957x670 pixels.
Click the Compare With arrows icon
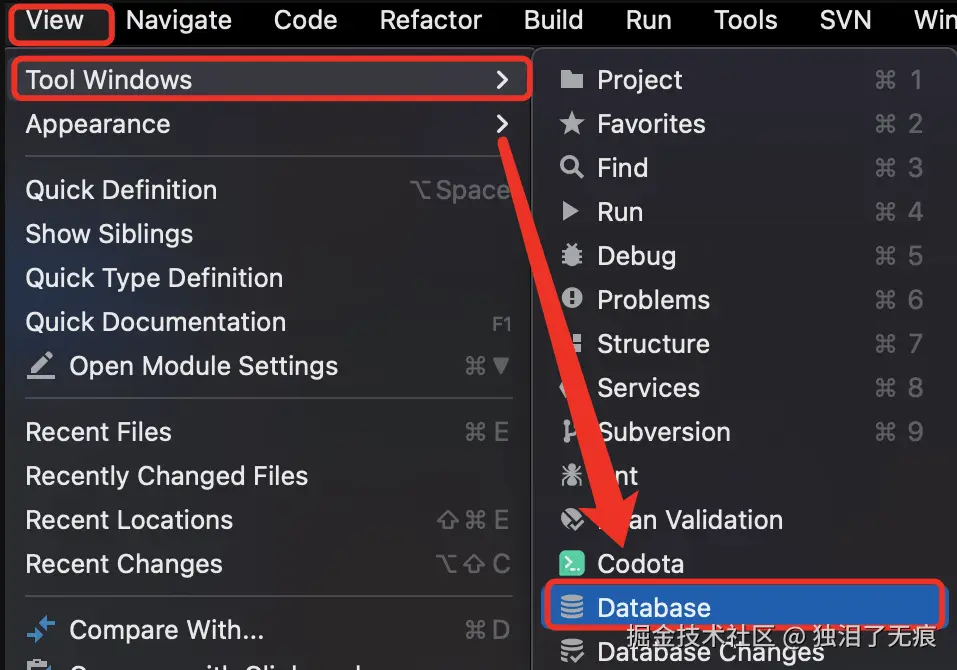pos(41,630)
